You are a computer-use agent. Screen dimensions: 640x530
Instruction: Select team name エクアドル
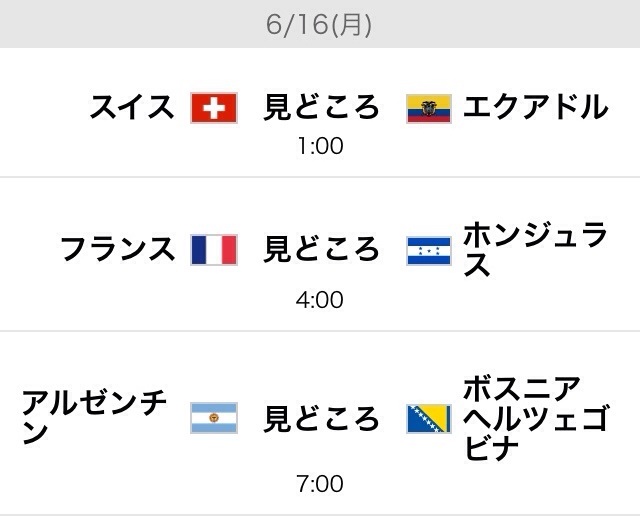click(x=535, y=107)
